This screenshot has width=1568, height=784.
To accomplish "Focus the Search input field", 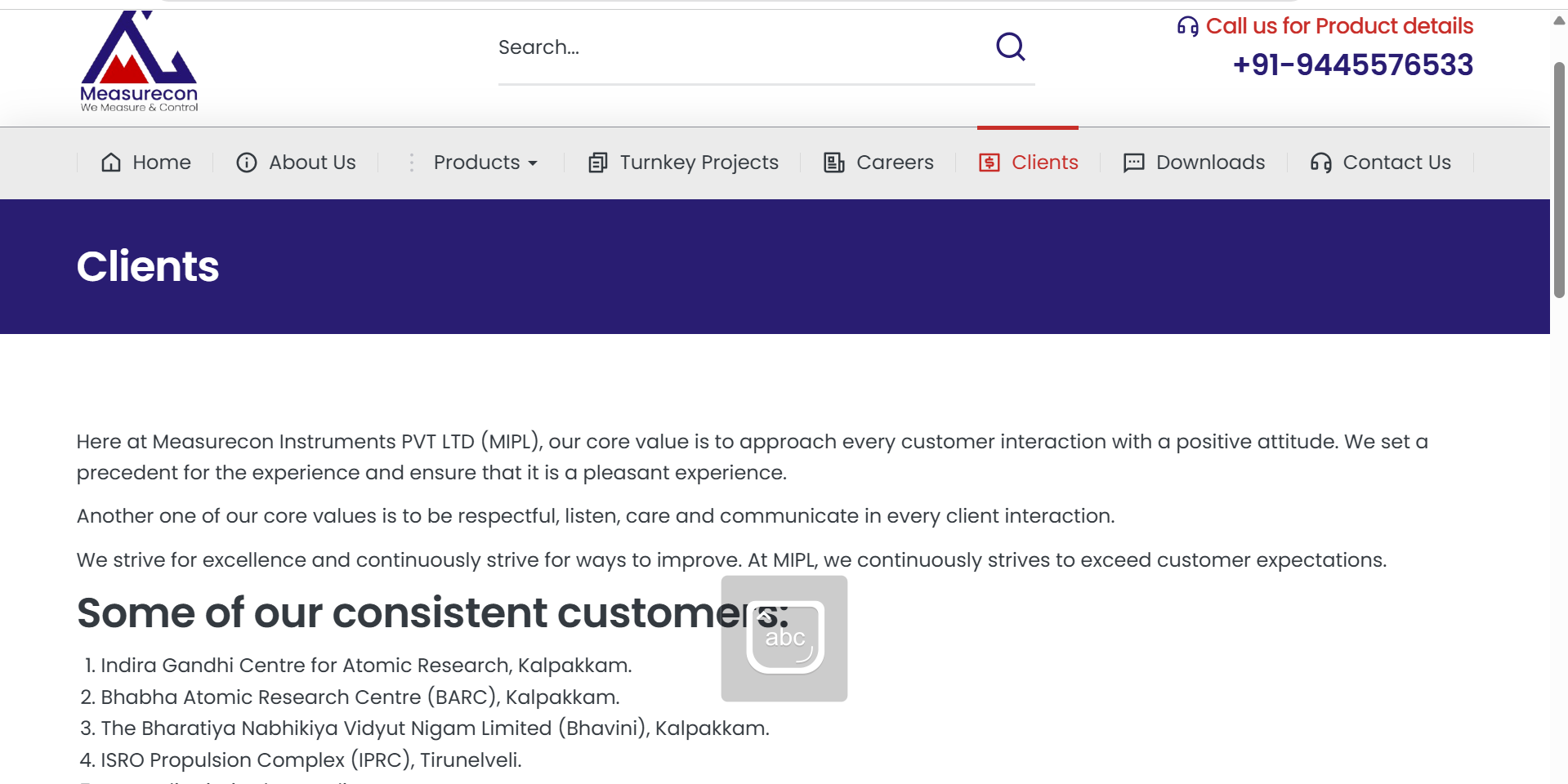I will pyautogui.click(x=744, y=47).
